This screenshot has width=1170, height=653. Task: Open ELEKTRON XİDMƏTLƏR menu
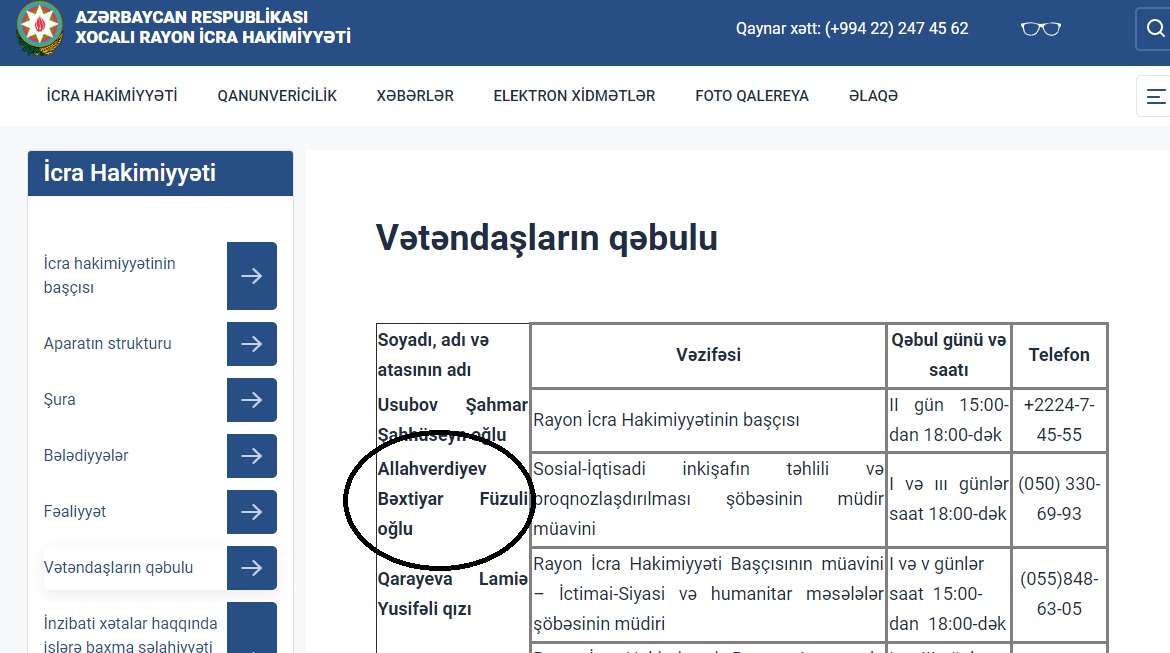[x=574, y=96]
